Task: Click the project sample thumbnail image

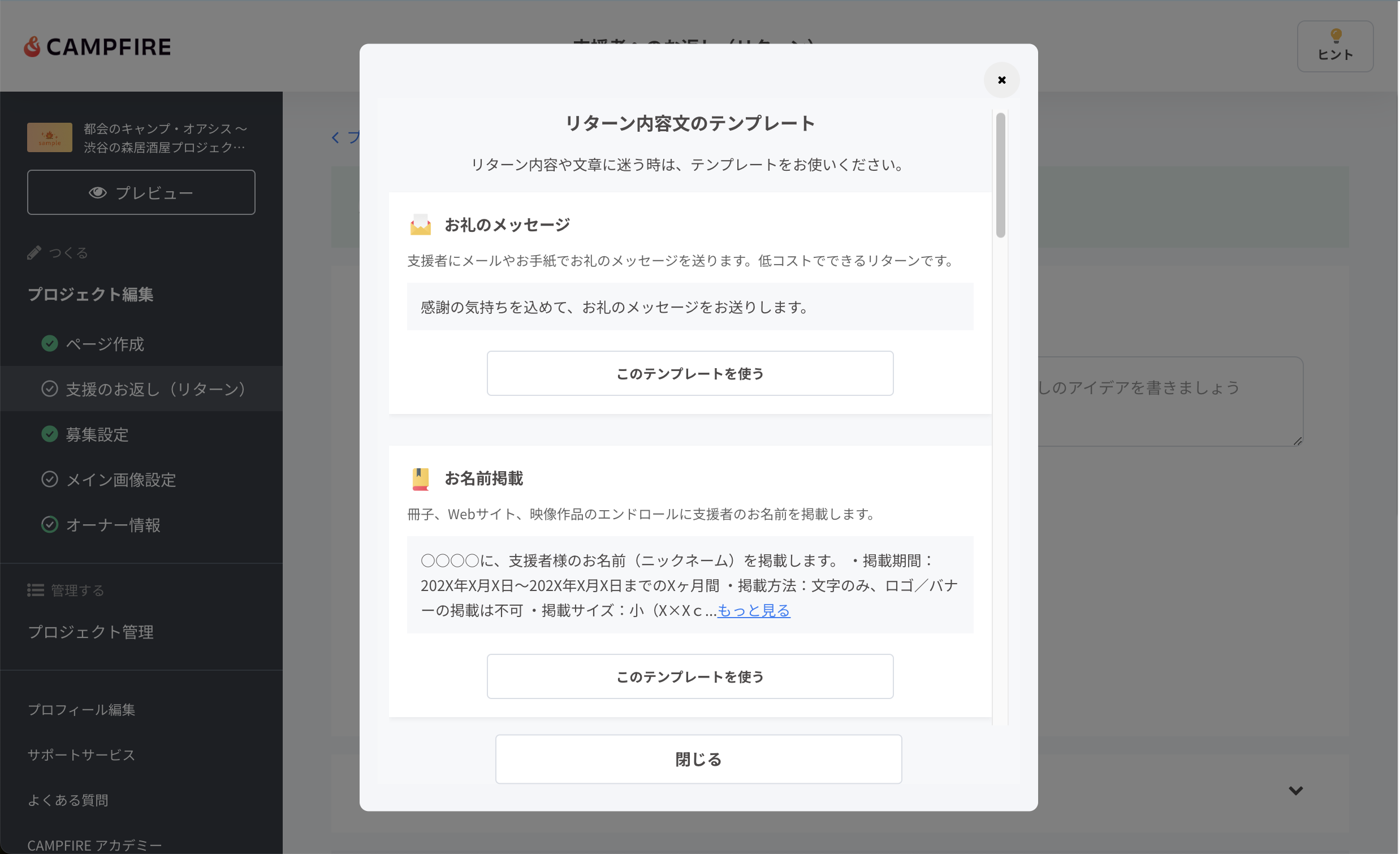Action: [49, 137]
